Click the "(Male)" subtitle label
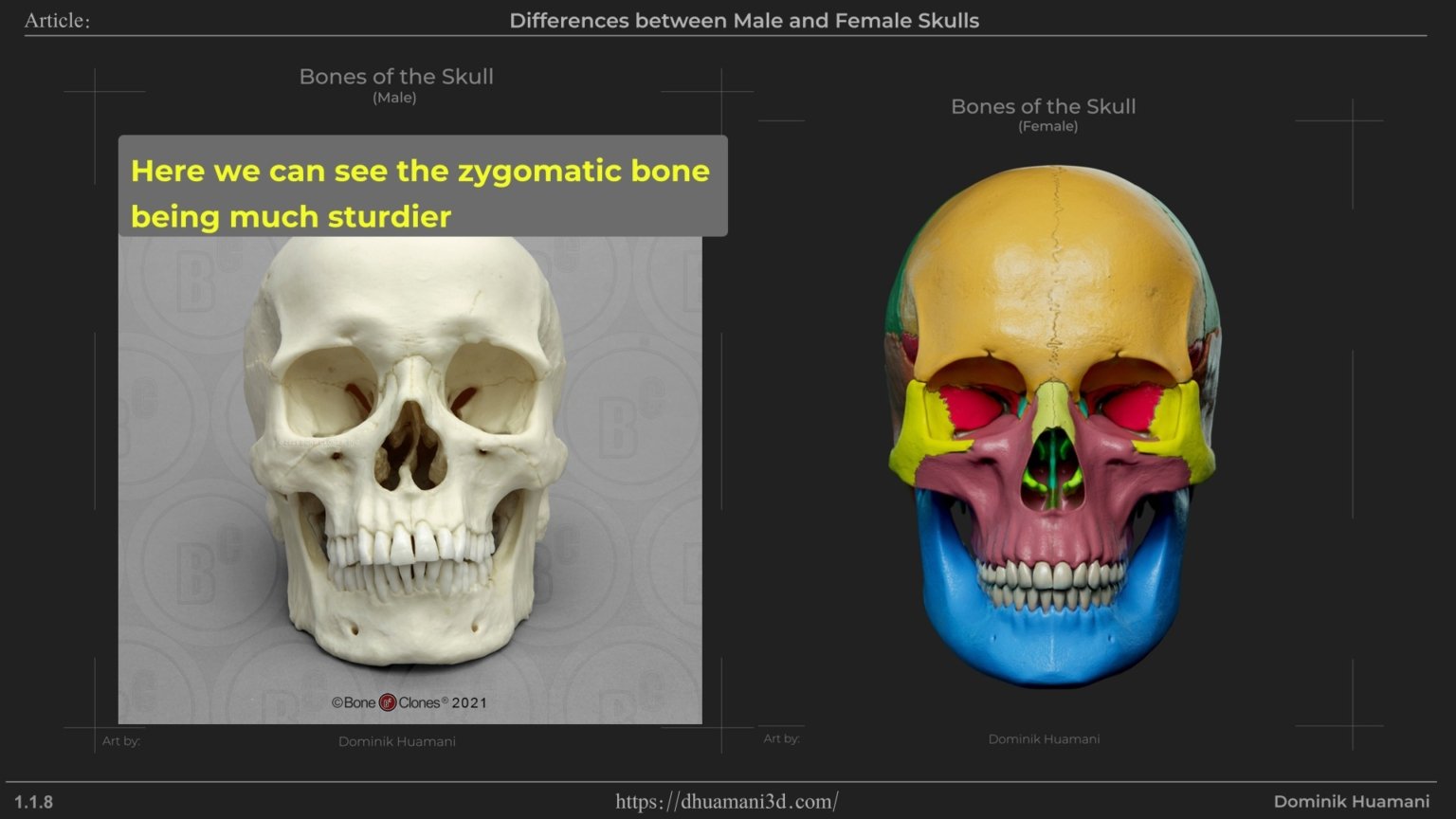Screen dimensions: 1456x819 [x=394, y=98]
